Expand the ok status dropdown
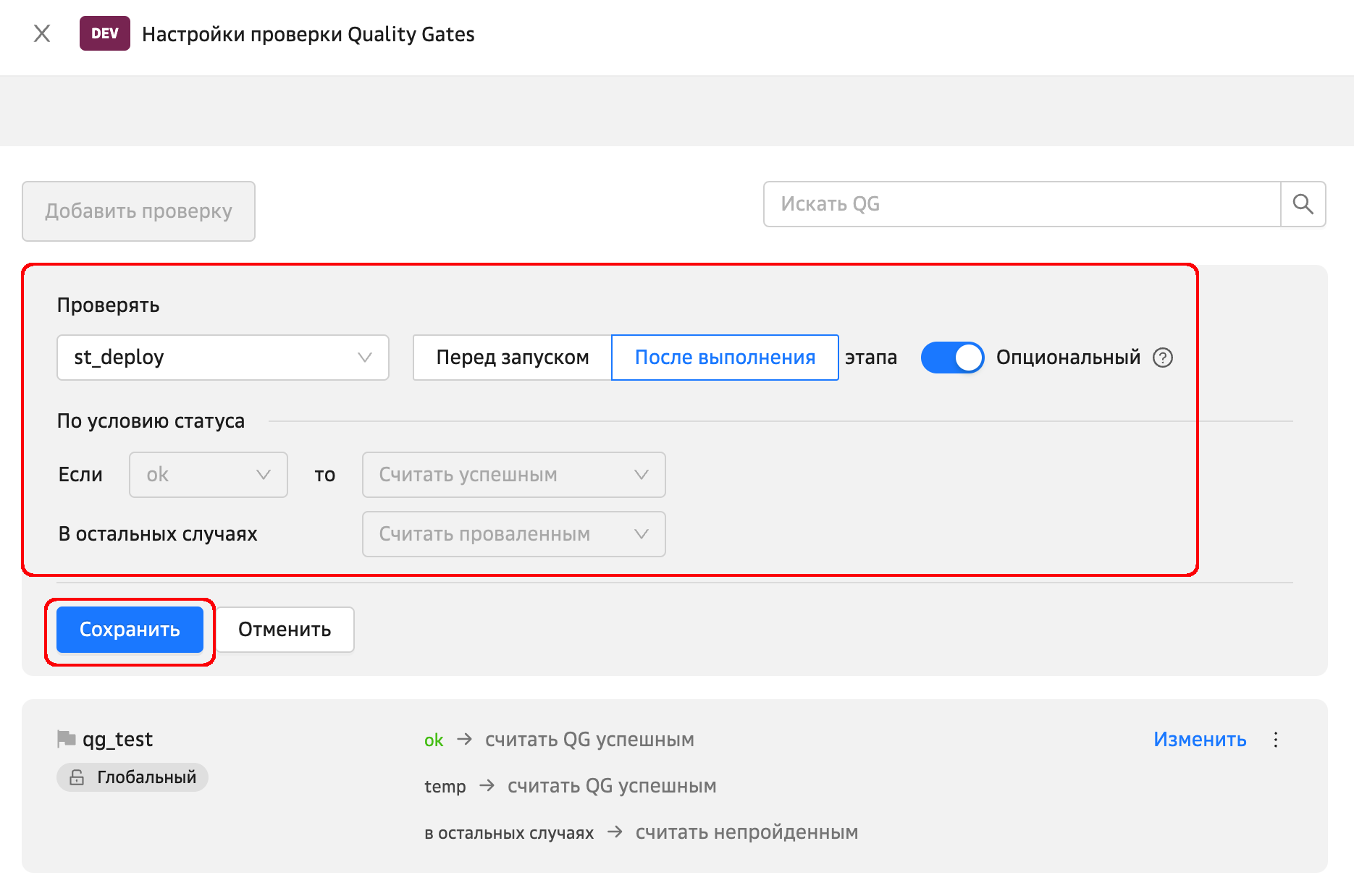This screenshot has width=1354, height=896. [x=209, y=475]
